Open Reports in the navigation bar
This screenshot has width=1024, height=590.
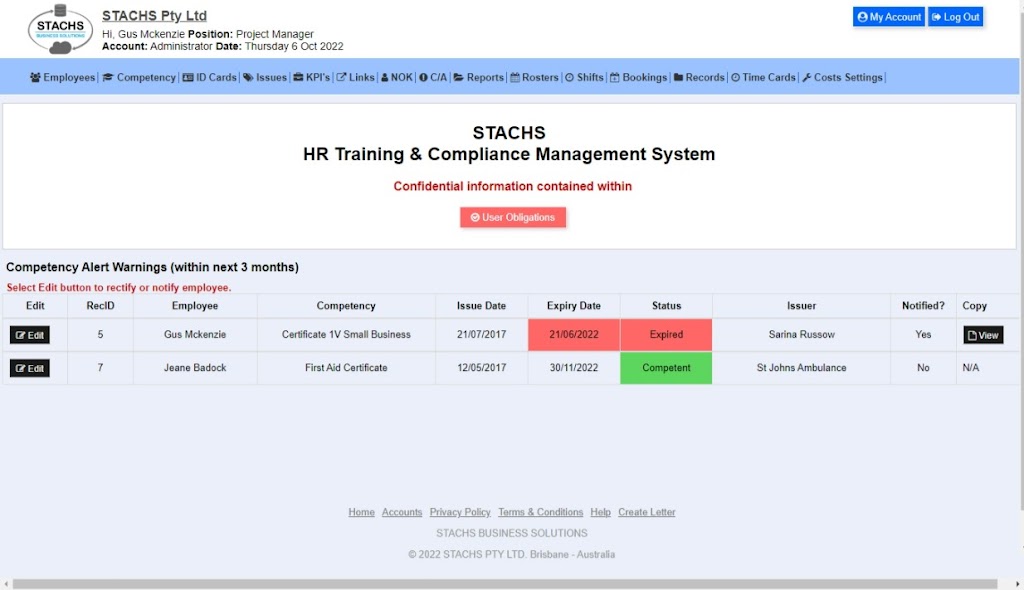479,77
